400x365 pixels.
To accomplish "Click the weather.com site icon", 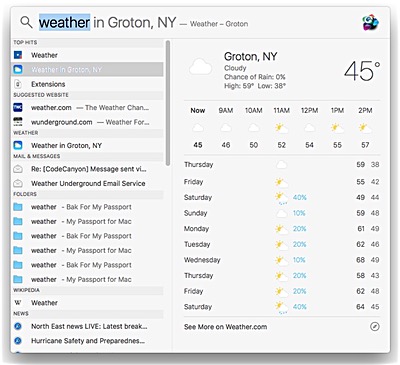I will point(18,107).
